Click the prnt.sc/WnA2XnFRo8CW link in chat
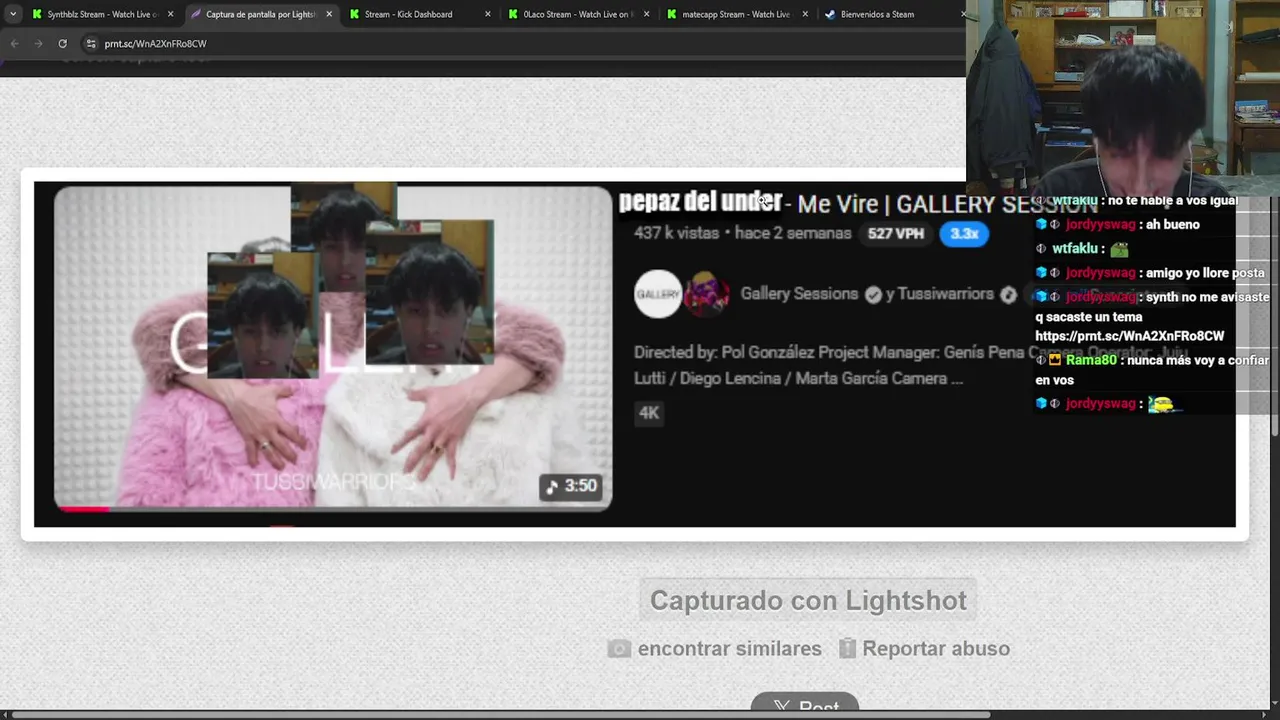This screenshot has height=720, width=1280. pyautogui.click(x=1129, y=336)
